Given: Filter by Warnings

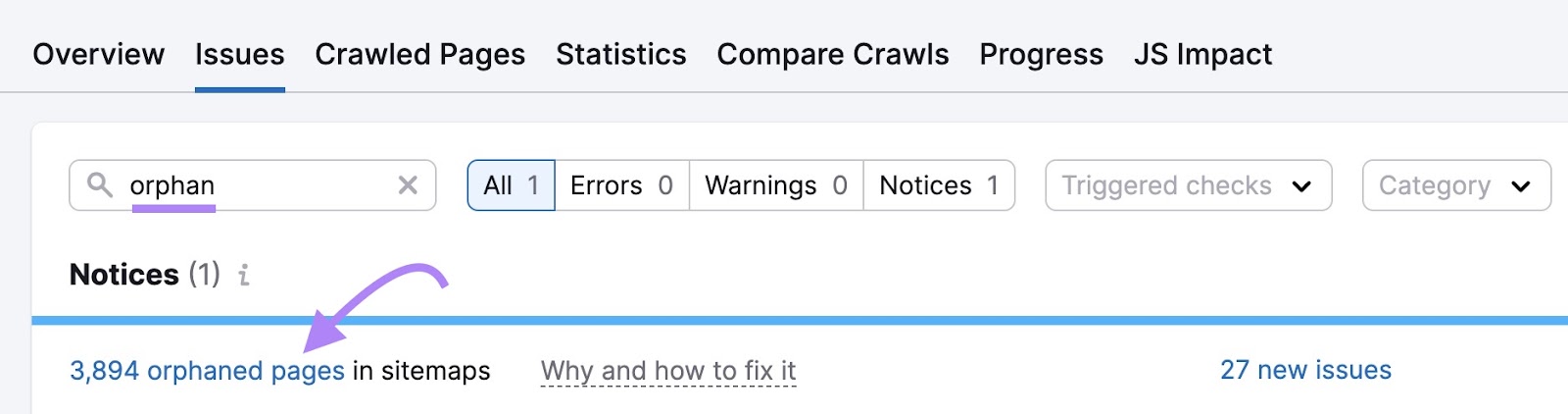Looking at the screenshot, I should point(775,185).
